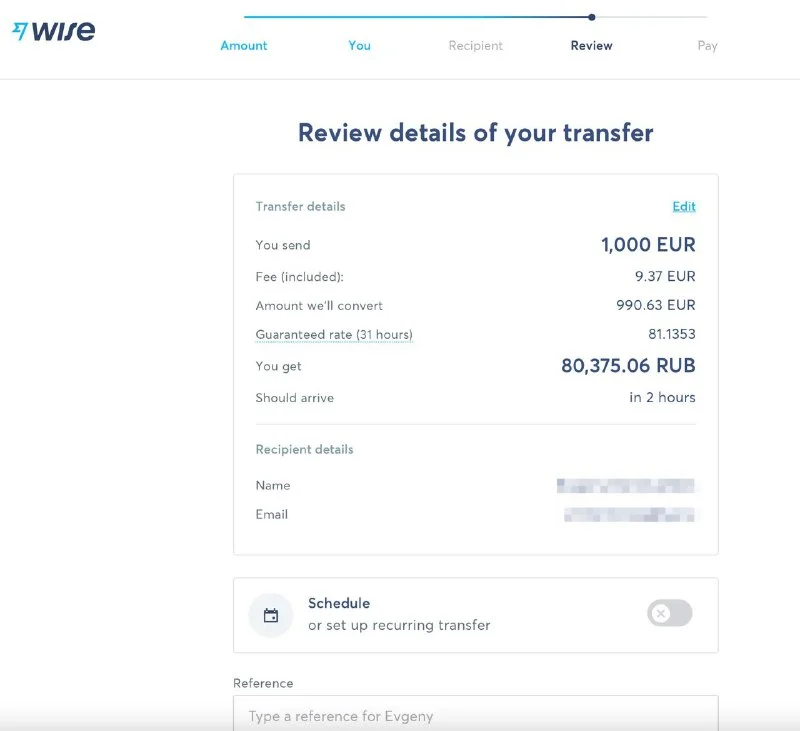Viewport: 800px width, 731px height.
Task: Select the 1,000 EUR send amount
Action: [x=648, y=245]
